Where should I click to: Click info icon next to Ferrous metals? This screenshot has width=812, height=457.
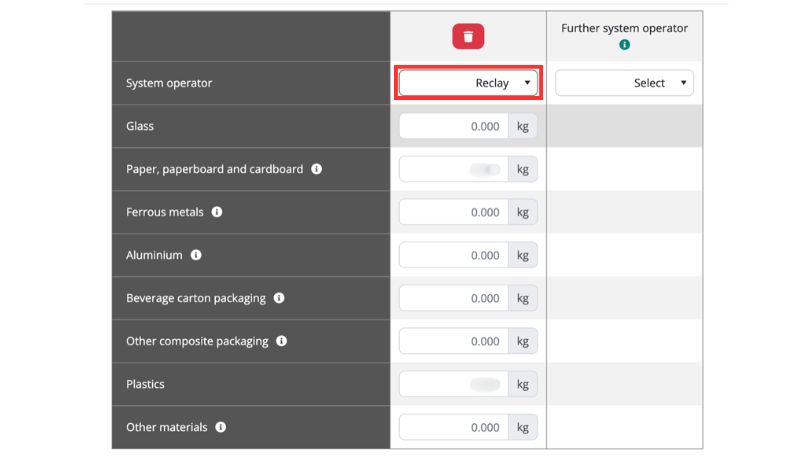pyautogui.click(x=217, y=212)
